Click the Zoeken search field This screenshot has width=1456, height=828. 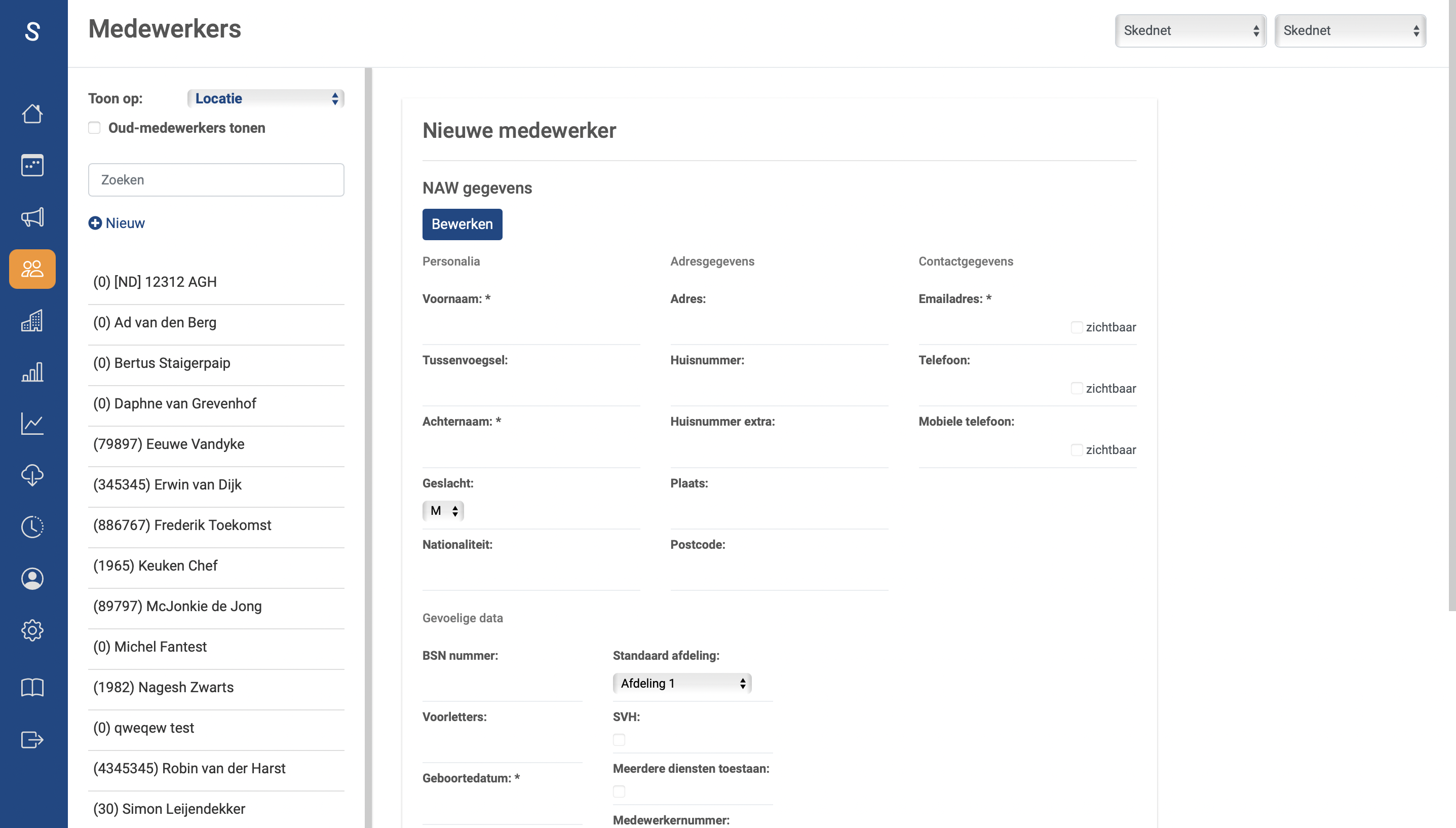click(216, 180)
